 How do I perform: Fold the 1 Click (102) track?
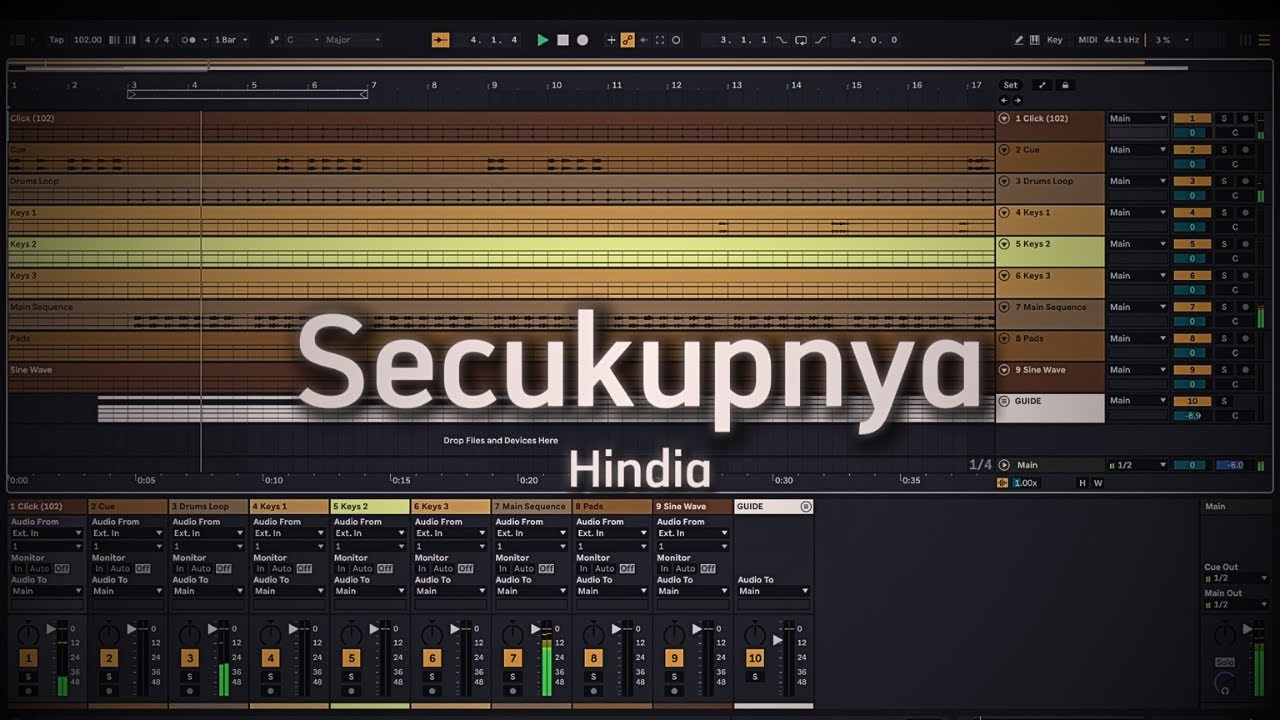(1004, 118)
